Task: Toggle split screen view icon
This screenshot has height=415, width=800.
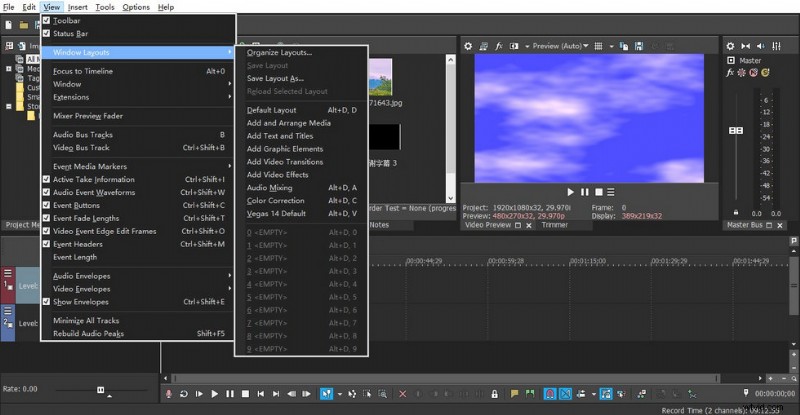Action: tap(514, 46)
